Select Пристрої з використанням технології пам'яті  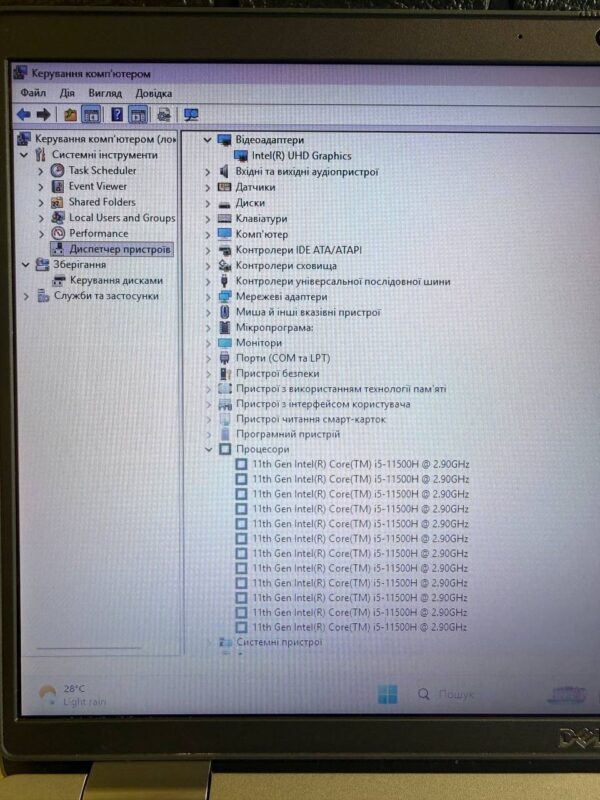tap(341, 389)
